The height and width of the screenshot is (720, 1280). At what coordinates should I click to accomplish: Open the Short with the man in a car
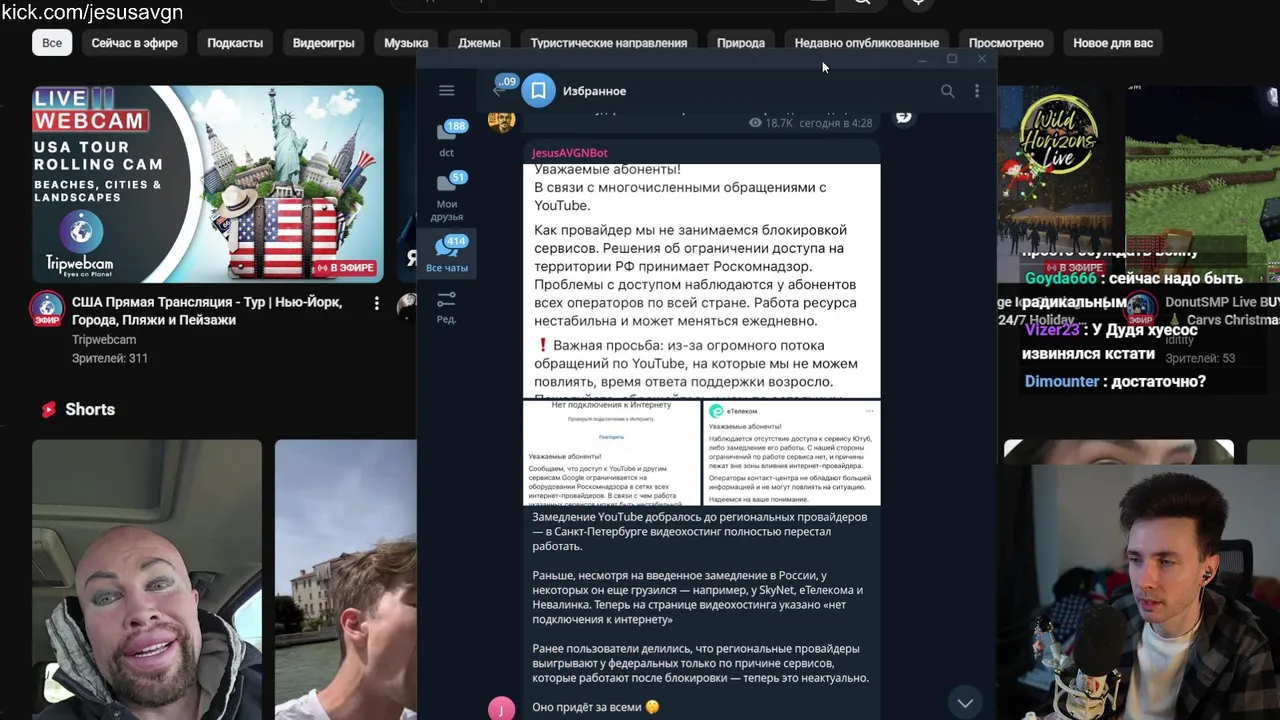(x=147, y=580)
